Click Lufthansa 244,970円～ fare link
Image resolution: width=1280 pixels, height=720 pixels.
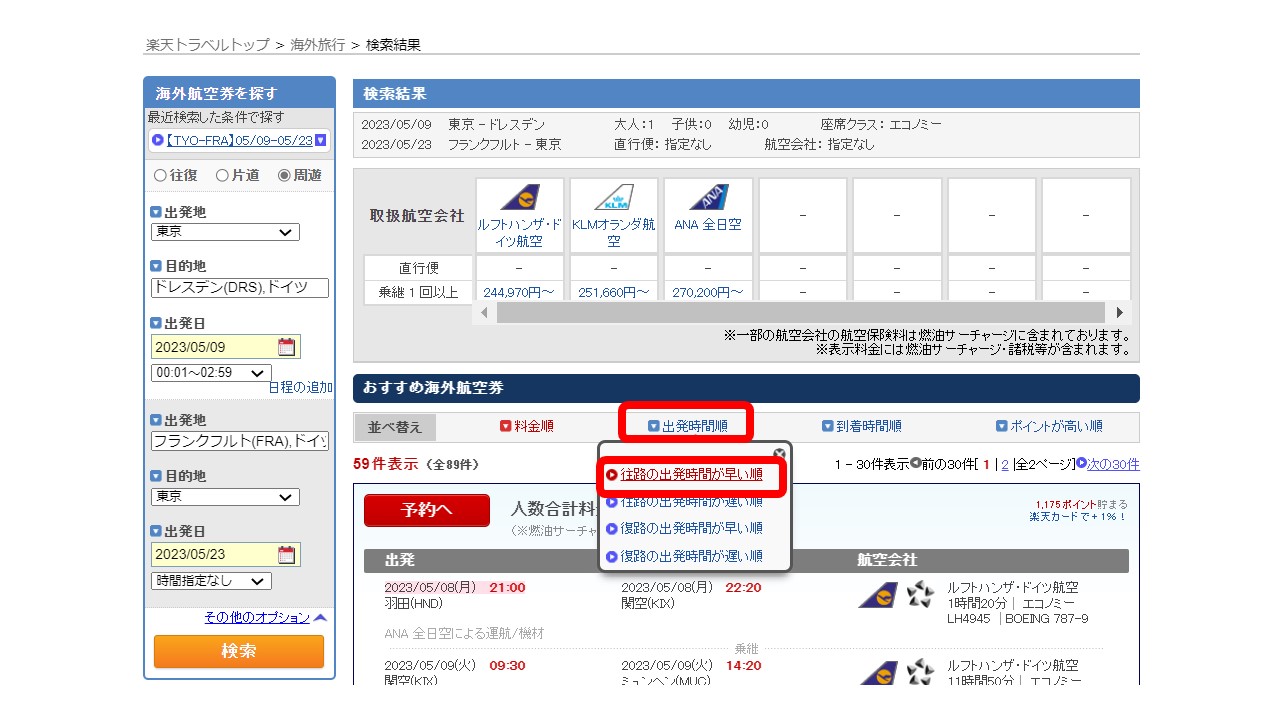pos(519,292)
